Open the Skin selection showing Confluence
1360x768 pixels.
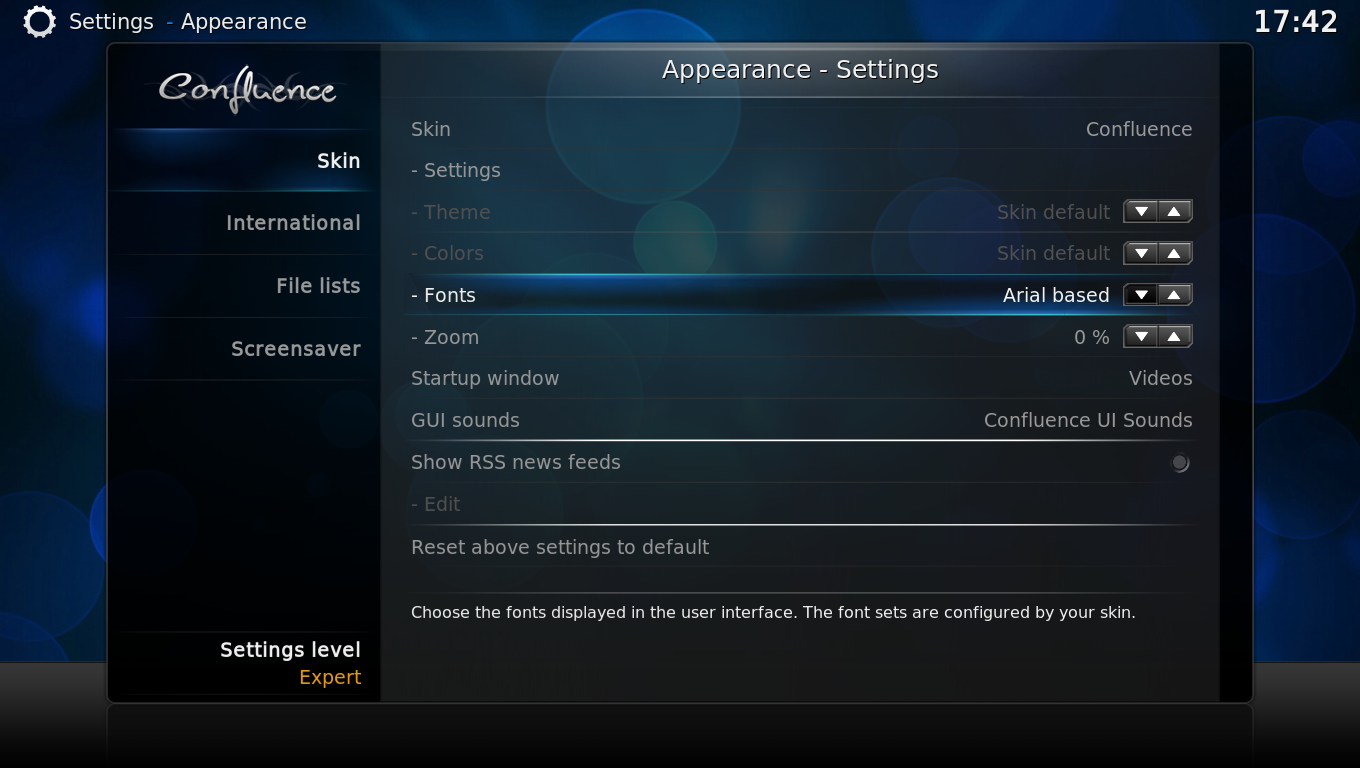pyautogui.click(x=801, y=129)
